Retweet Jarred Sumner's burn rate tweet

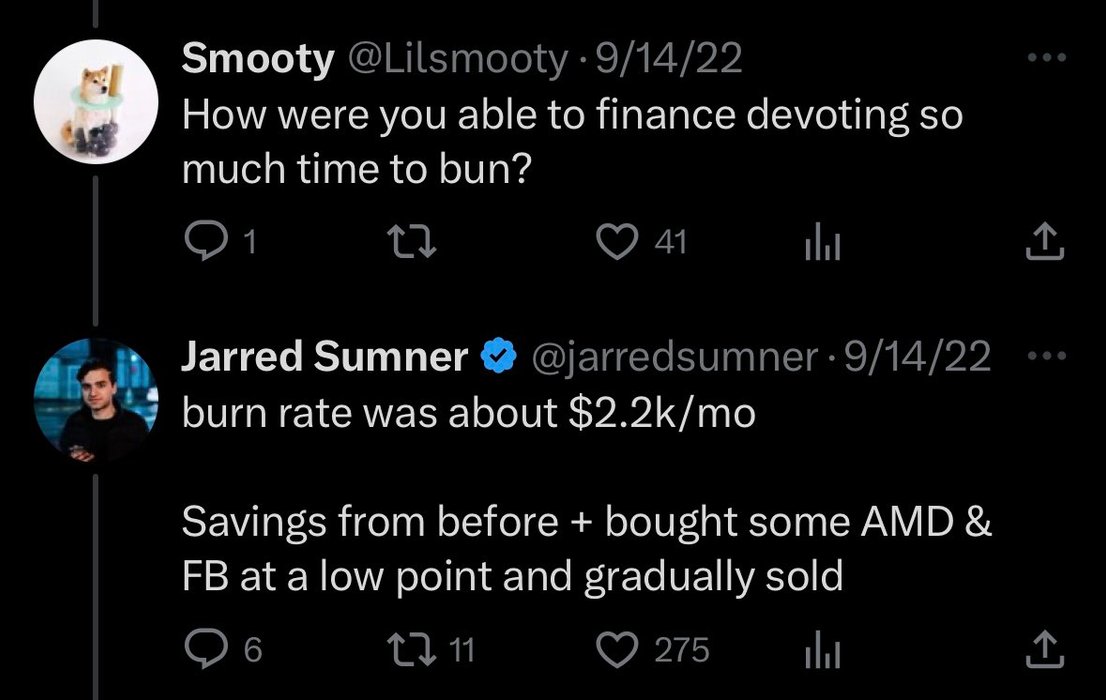click(408, 651)
